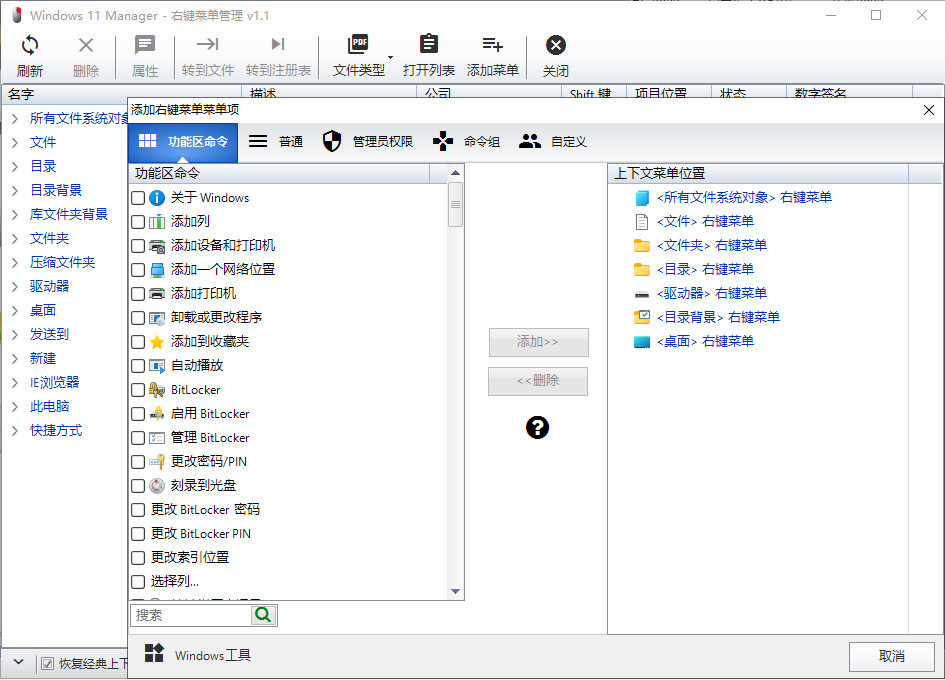
Task: Click the File Type (文件类型) PDF icon
Action: [x=359, y=44]
